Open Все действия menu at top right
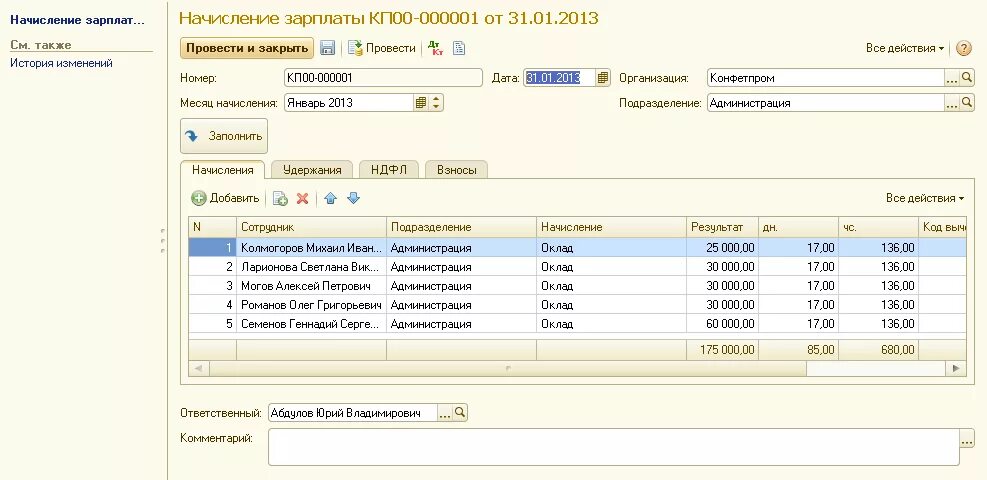Image resolution: width=987 pixels, height=480 pixels. (905, 48)
